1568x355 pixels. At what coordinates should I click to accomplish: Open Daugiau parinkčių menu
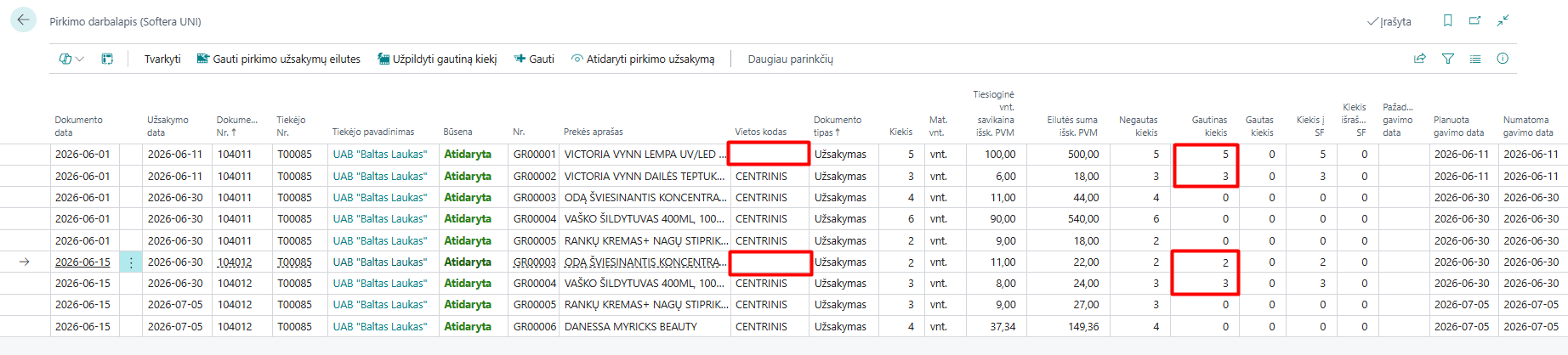pos(790,59)
